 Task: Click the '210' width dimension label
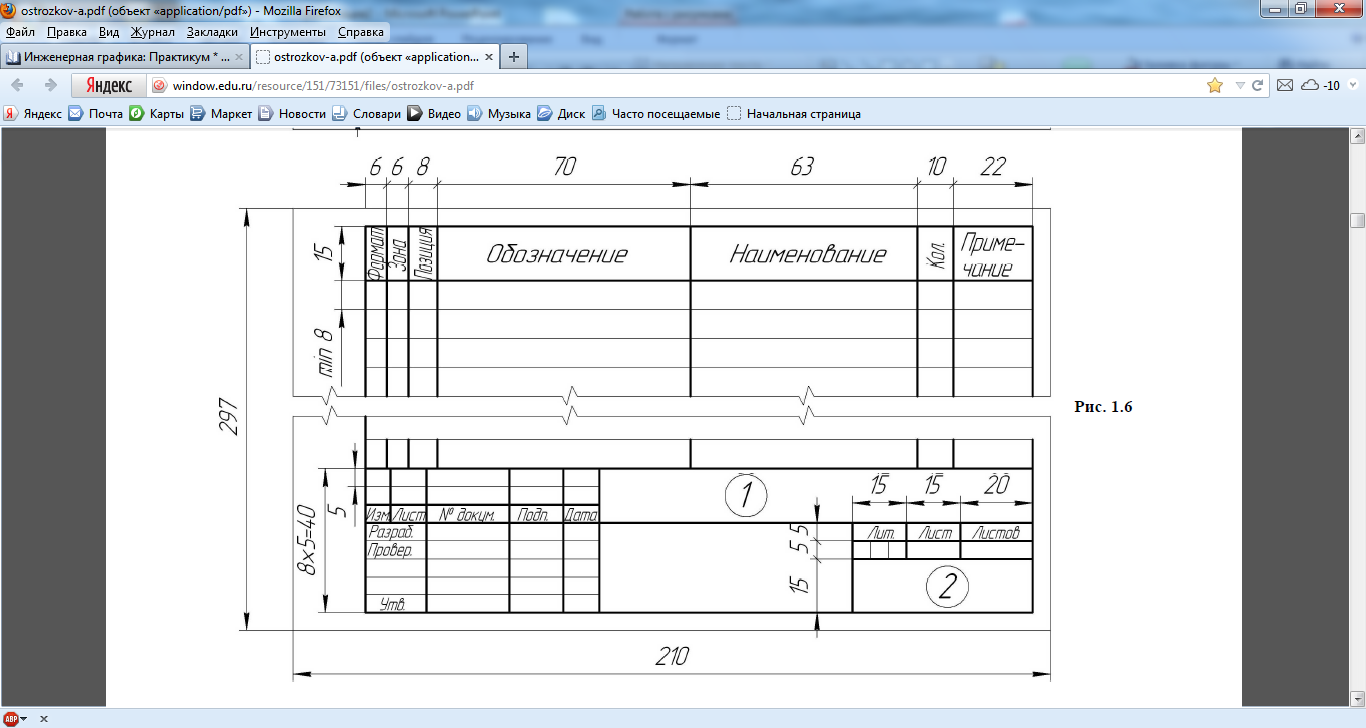coord(672,657)
